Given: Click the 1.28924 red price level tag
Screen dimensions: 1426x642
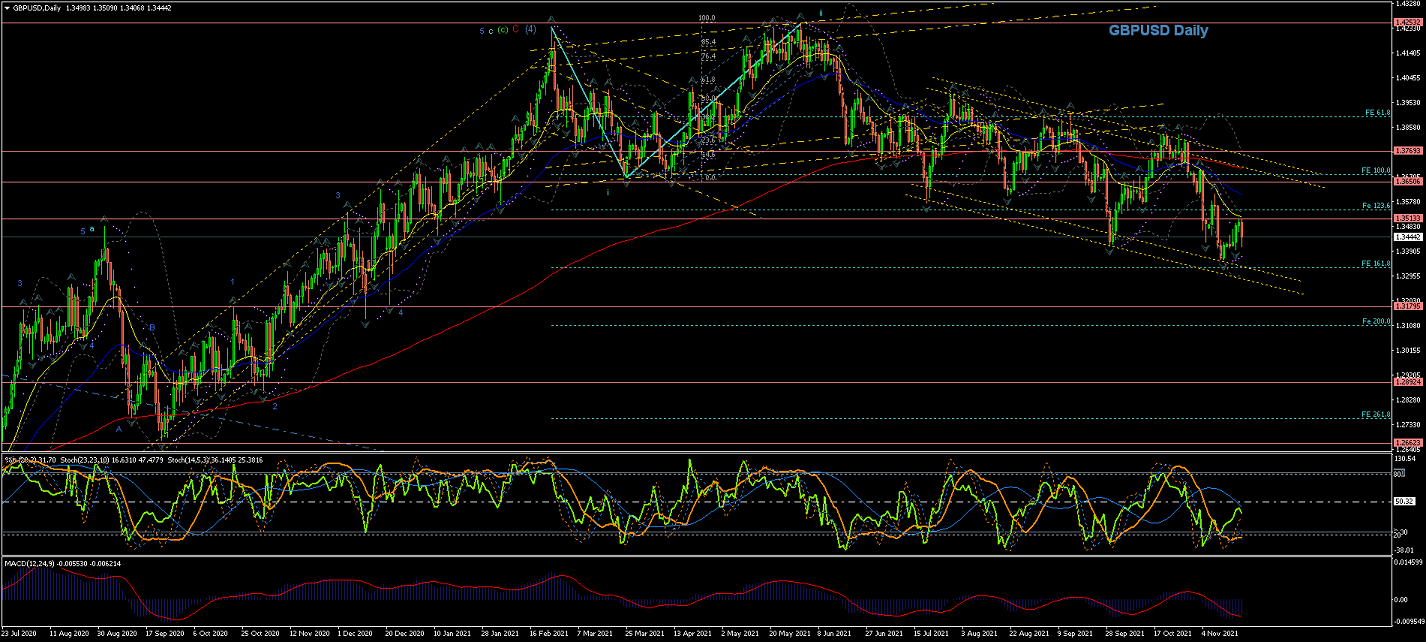Looking at the screenshot, I should (1407, 382).
